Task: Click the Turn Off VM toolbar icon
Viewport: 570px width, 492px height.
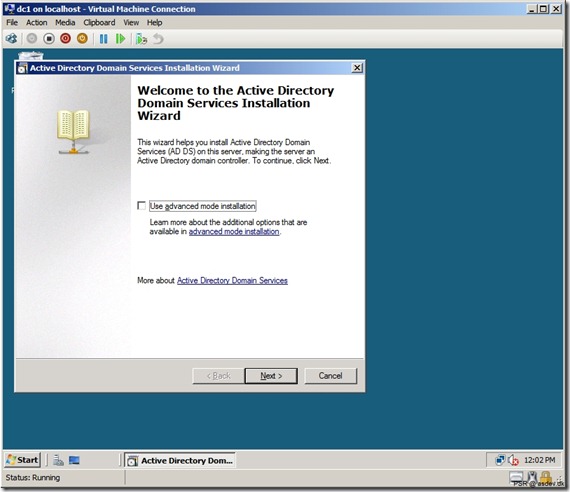Action: coord(49,39)
